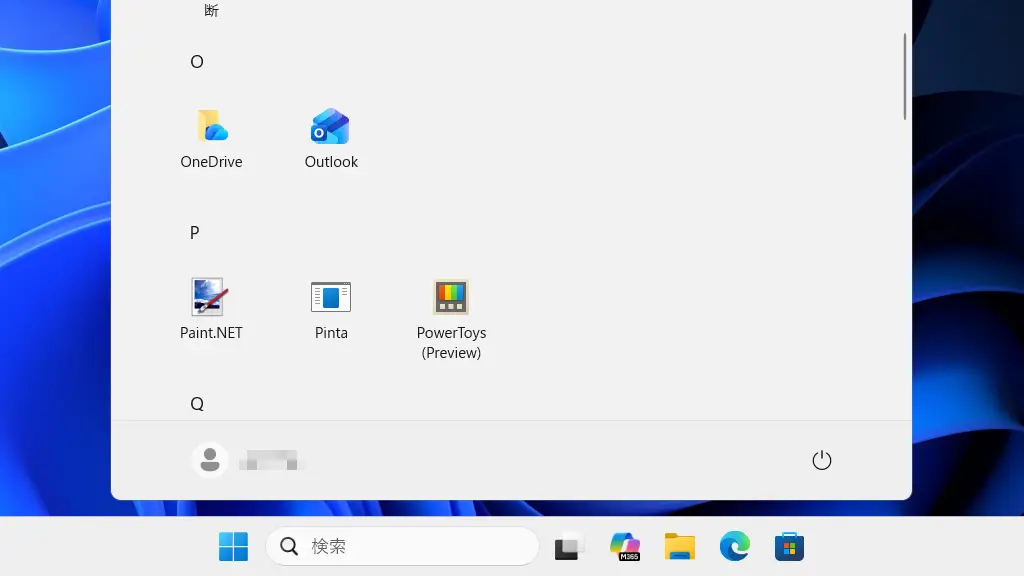Open the power options menu

pos(821,460)
